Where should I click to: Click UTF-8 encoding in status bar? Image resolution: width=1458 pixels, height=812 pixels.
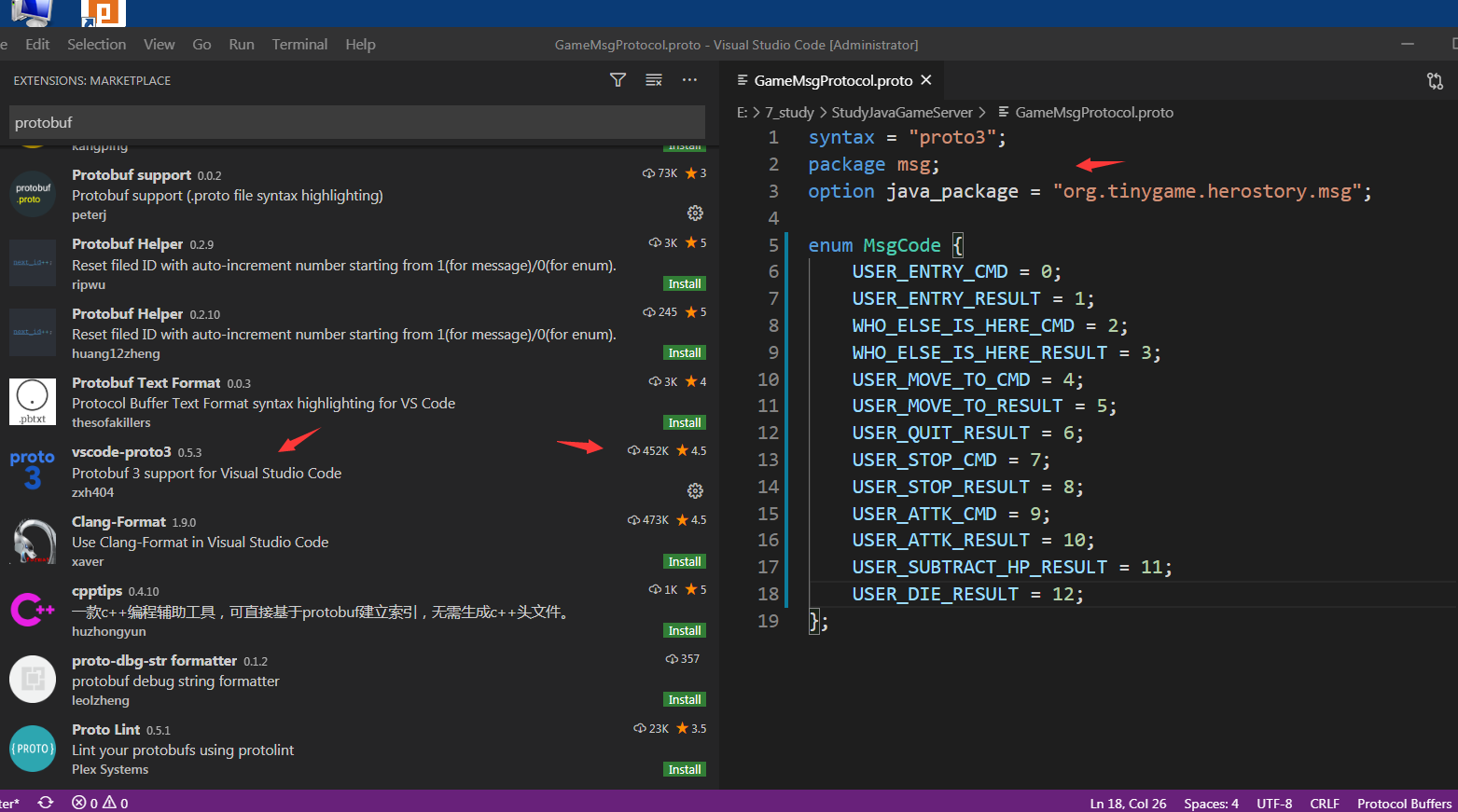coord(1274,803)
